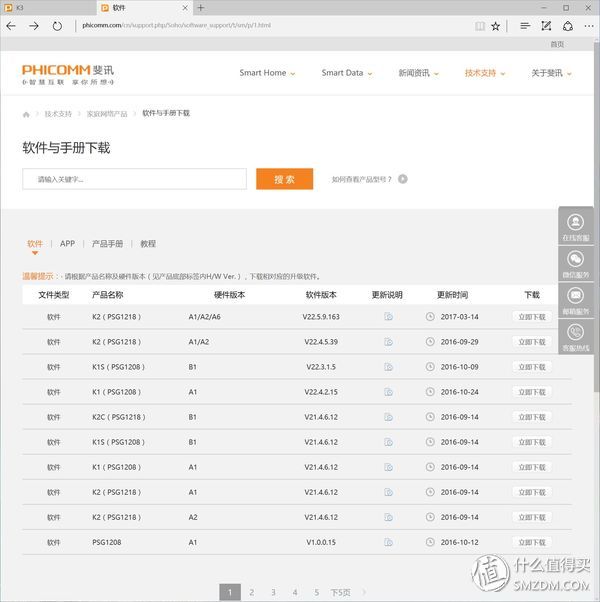Refresh the page with reload icon
This screenshot has height=602, width=600.
click(x=57, y=26)
